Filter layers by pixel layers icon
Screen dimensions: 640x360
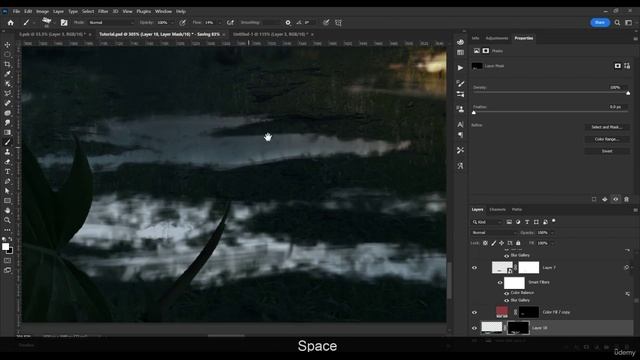[x=509, y=222]
